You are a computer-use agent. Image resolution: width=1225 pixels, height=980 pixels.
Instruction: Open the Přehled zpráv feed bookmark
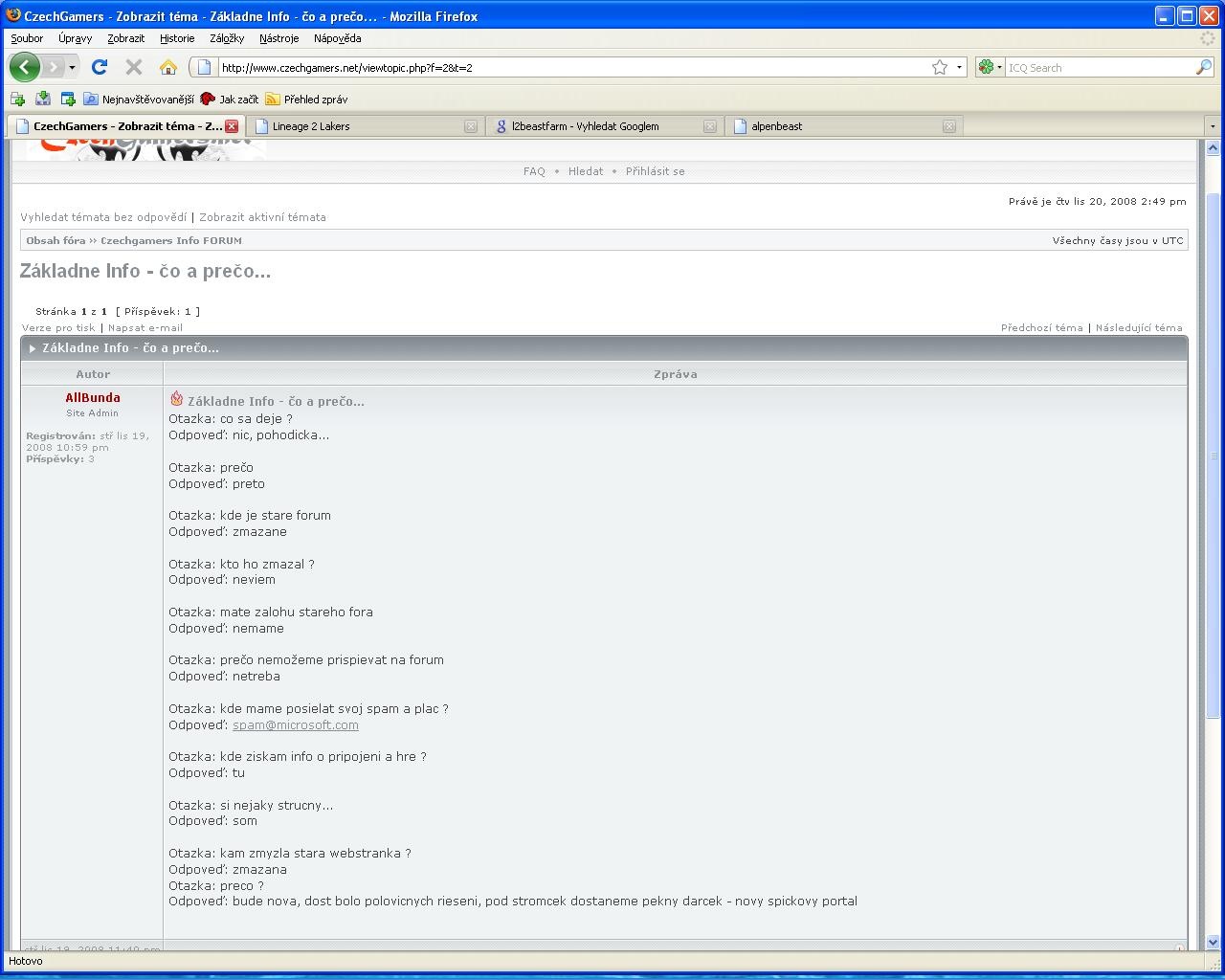(x=306, y=99)
